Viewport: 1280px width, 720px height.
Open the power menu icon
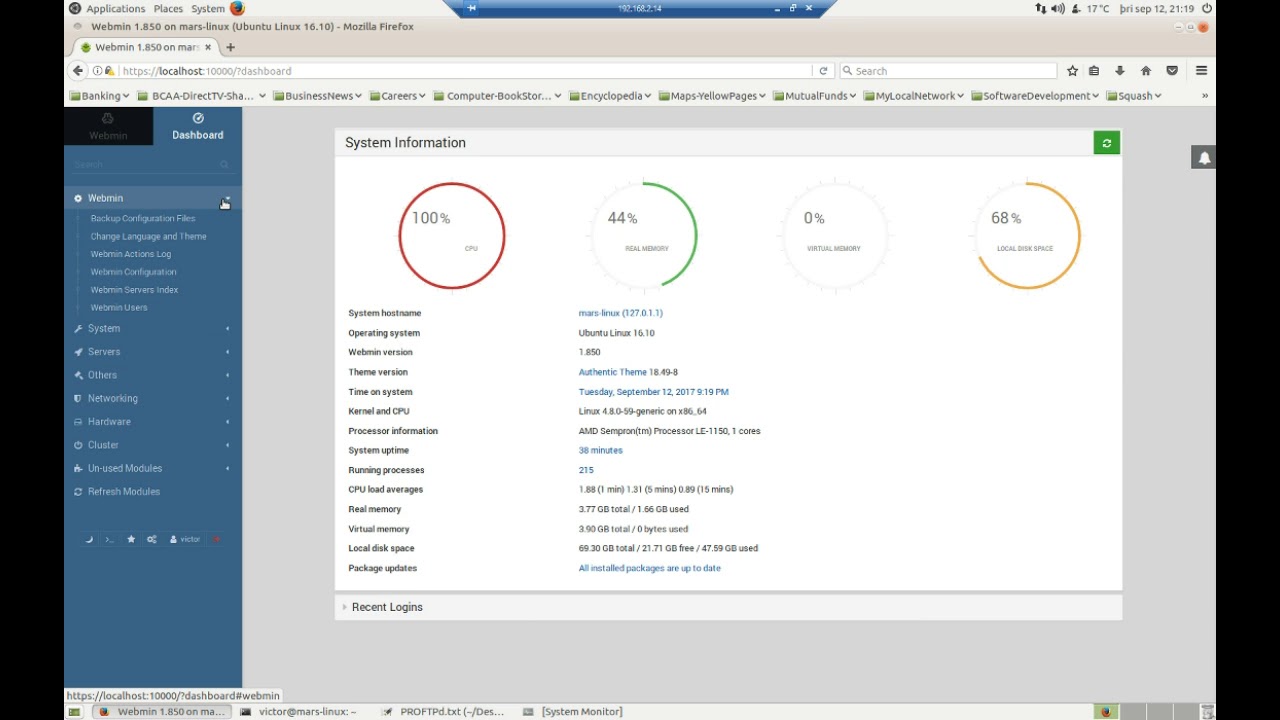(1207, 9)
